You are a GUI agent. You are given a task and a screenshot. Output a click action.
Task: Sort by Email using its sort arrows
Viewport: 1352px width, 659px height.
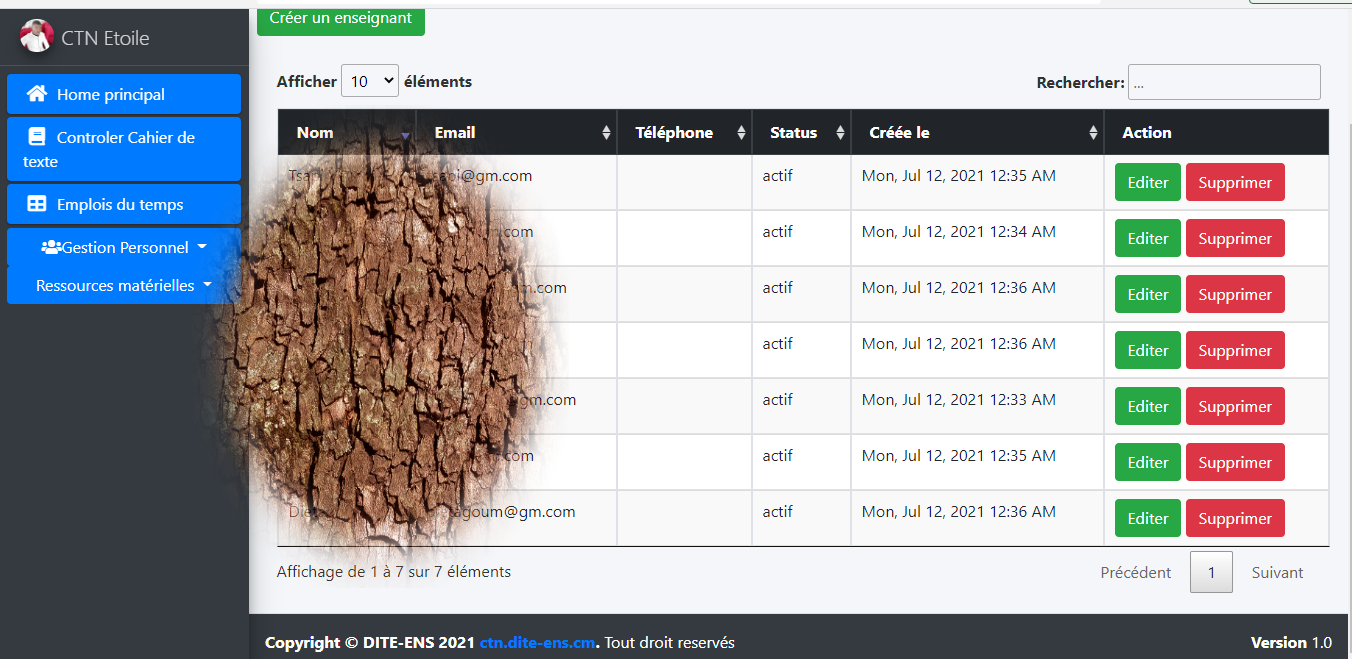[x=606, y=133]
